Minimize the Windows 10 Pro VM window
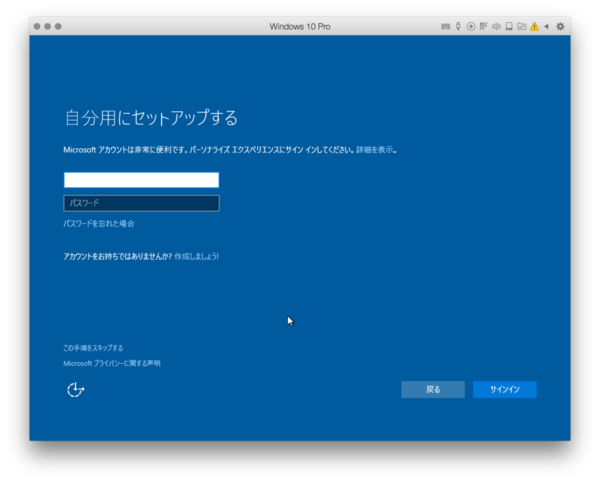 [47, 26]
